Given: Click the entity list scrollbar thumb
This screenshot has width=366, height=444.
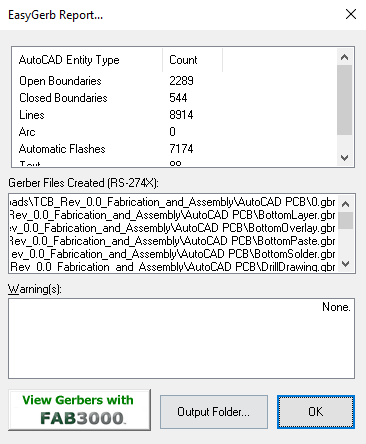Looking at the screenshot, I should (345, 100).
